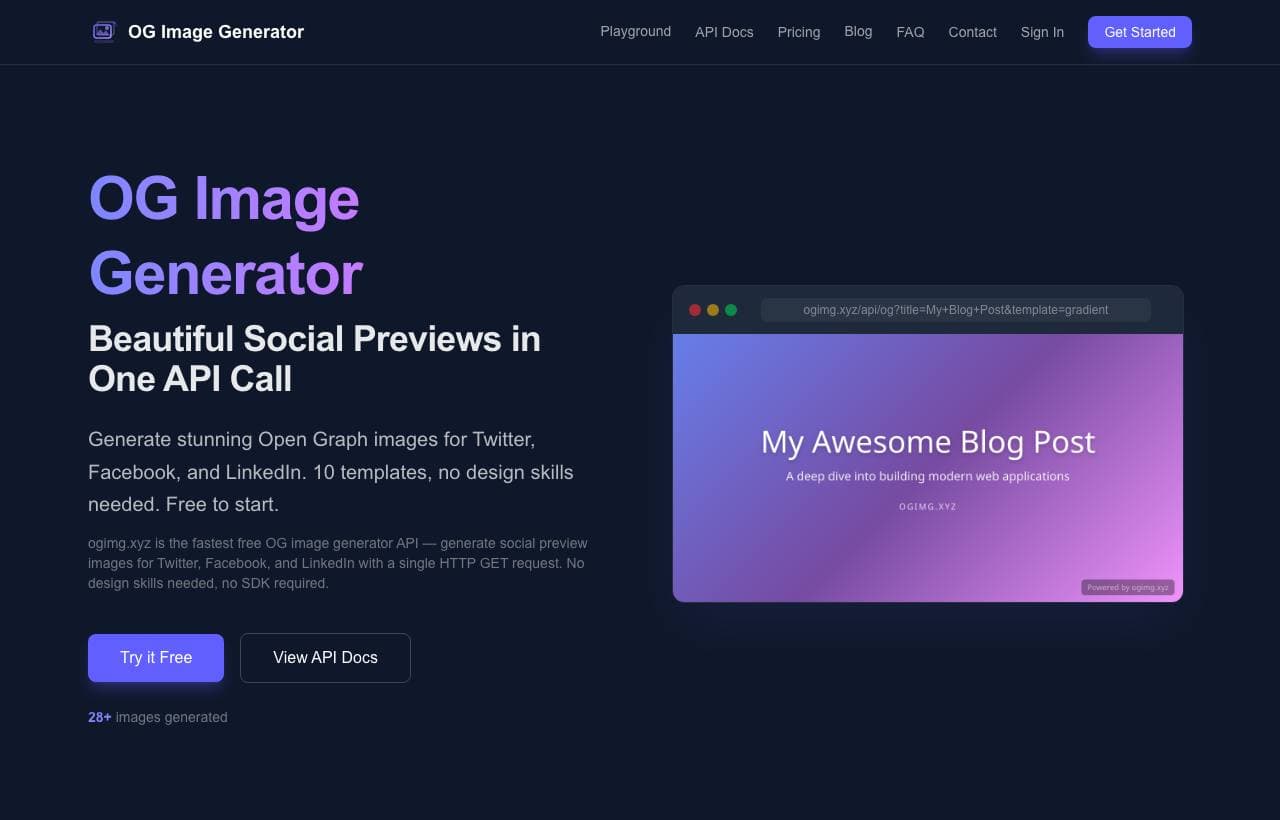This screenshot has width=1280, height=820.
Task: Click the View API Docs button
Action: click(325, 658)
